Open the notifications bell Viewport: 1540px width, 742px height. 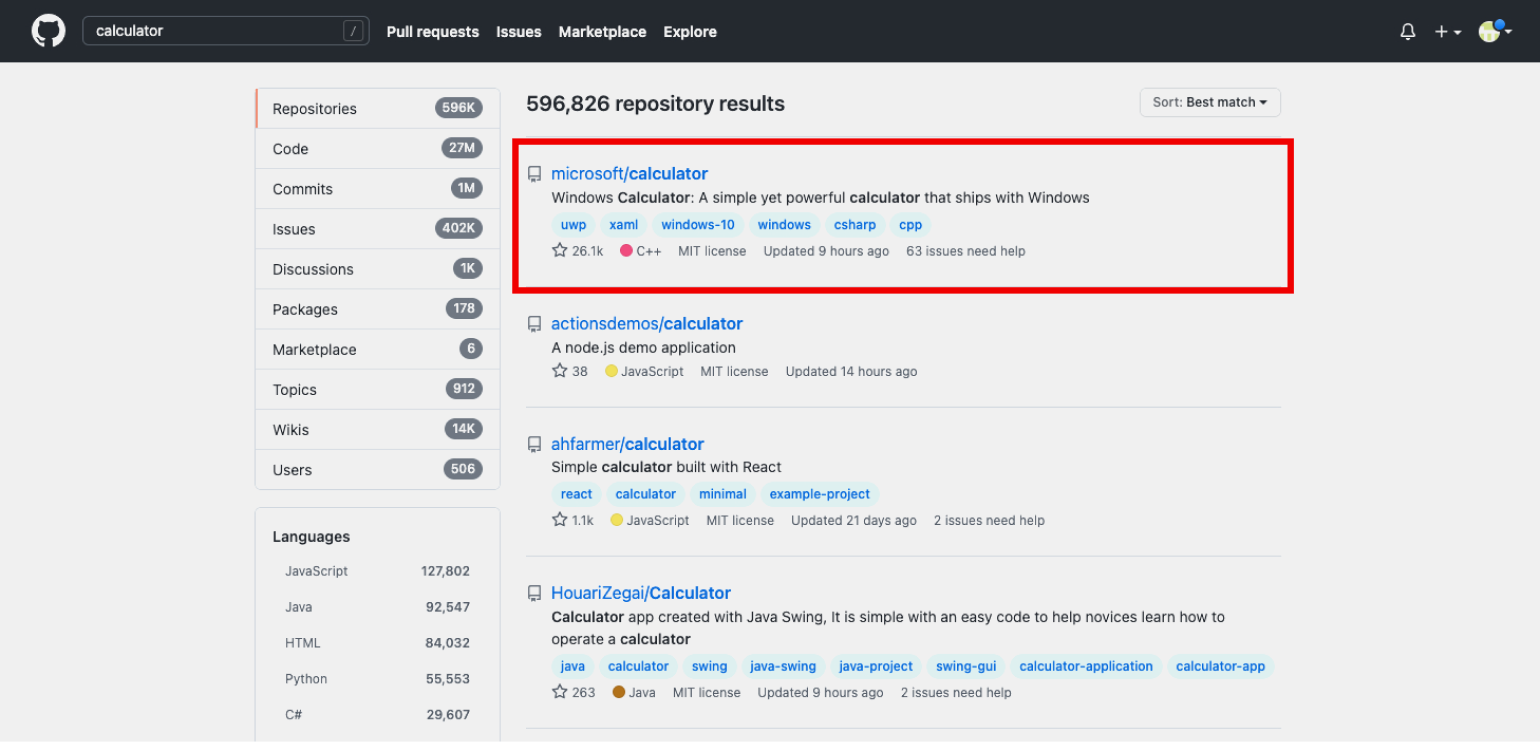1408,32
